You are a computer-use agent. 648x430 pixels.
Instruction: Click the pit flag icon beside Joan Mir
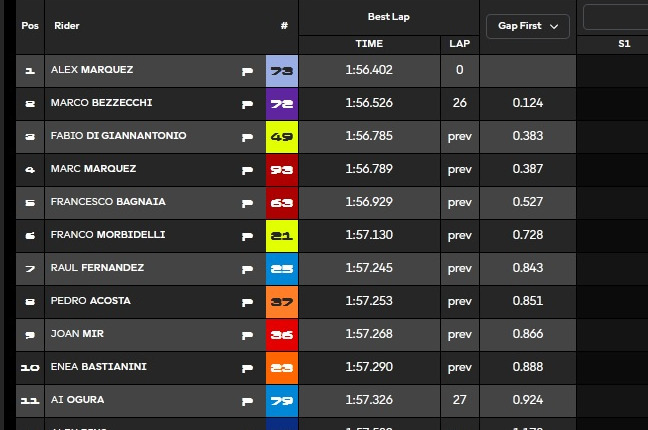(x=247, y=335)
